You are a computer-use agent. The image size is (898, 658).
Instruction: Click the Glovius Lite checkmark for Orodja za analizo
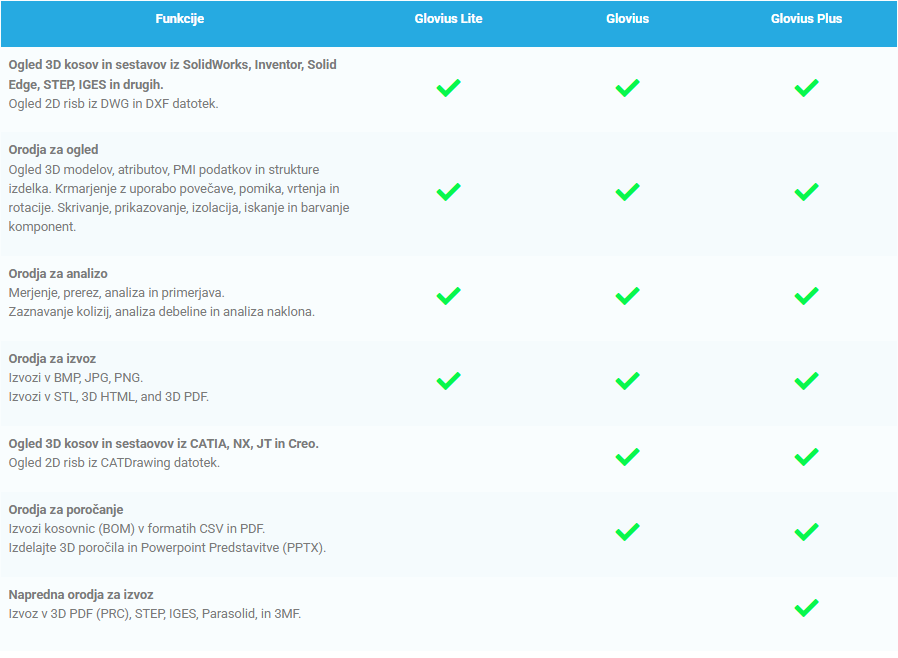pyautogui.click(x=448, y=296)
